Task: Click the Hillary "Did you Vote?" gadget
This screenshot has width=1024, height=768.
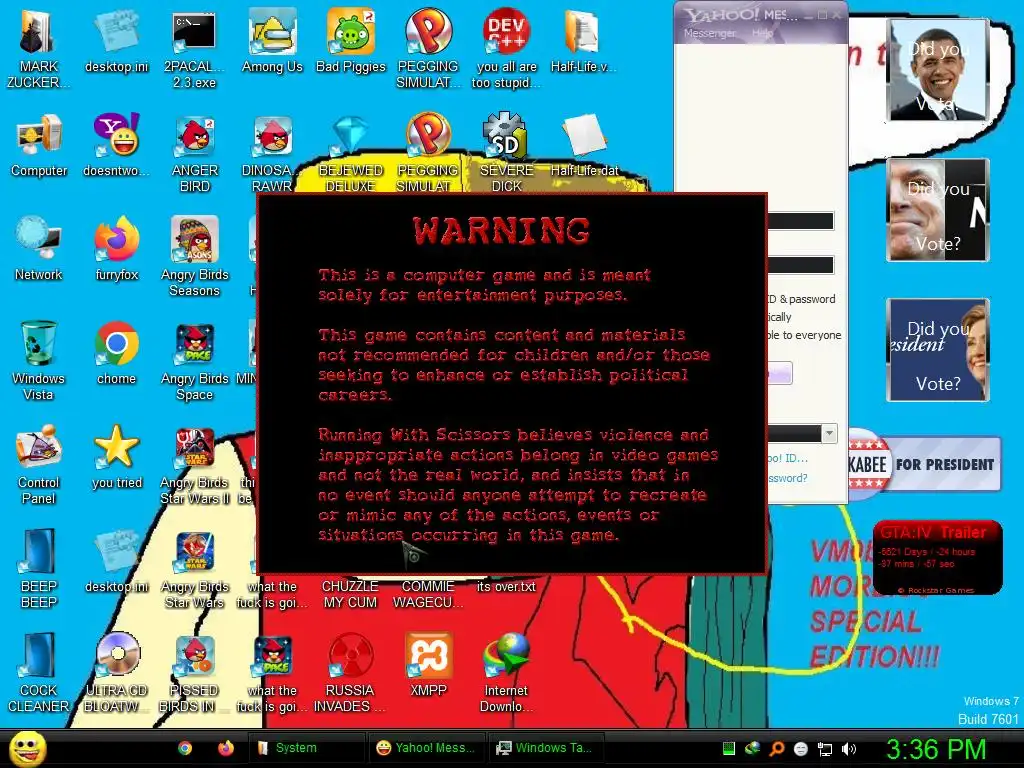Action: coord(938,350)
